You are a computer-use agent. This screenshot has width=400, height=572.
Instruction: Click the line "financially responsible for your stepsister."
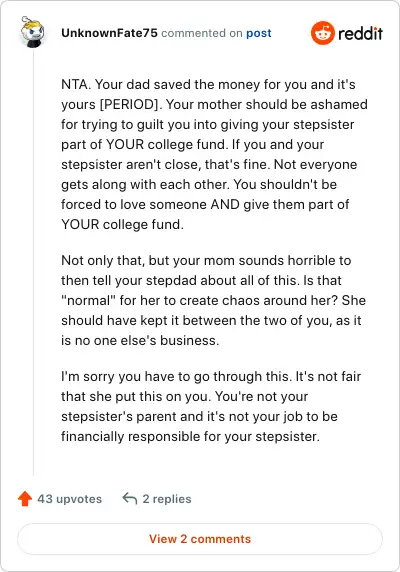point(190,436)
